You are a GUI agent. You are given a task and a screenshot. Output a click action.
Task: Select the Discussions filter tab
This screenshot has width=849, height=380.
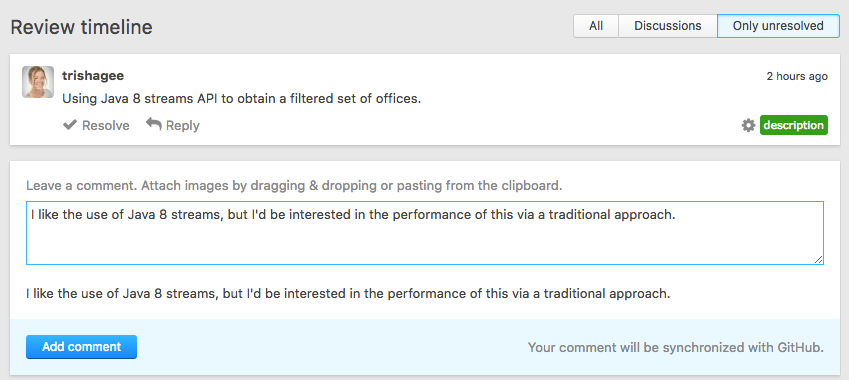pos(668,26)
